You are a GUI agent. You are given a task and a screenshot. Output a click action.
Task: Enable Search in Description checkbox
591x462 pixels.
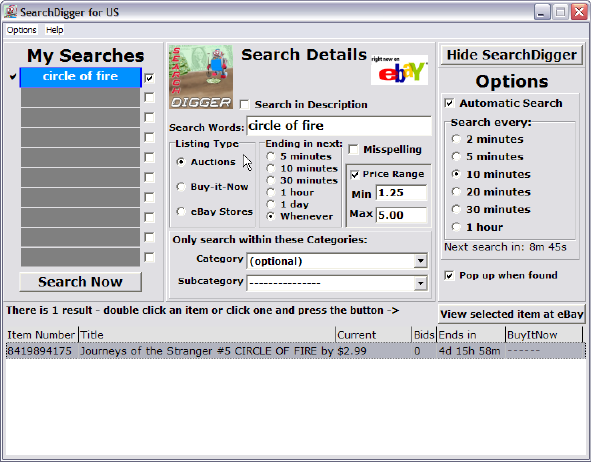pyautogui.click(x=245, y=104)
